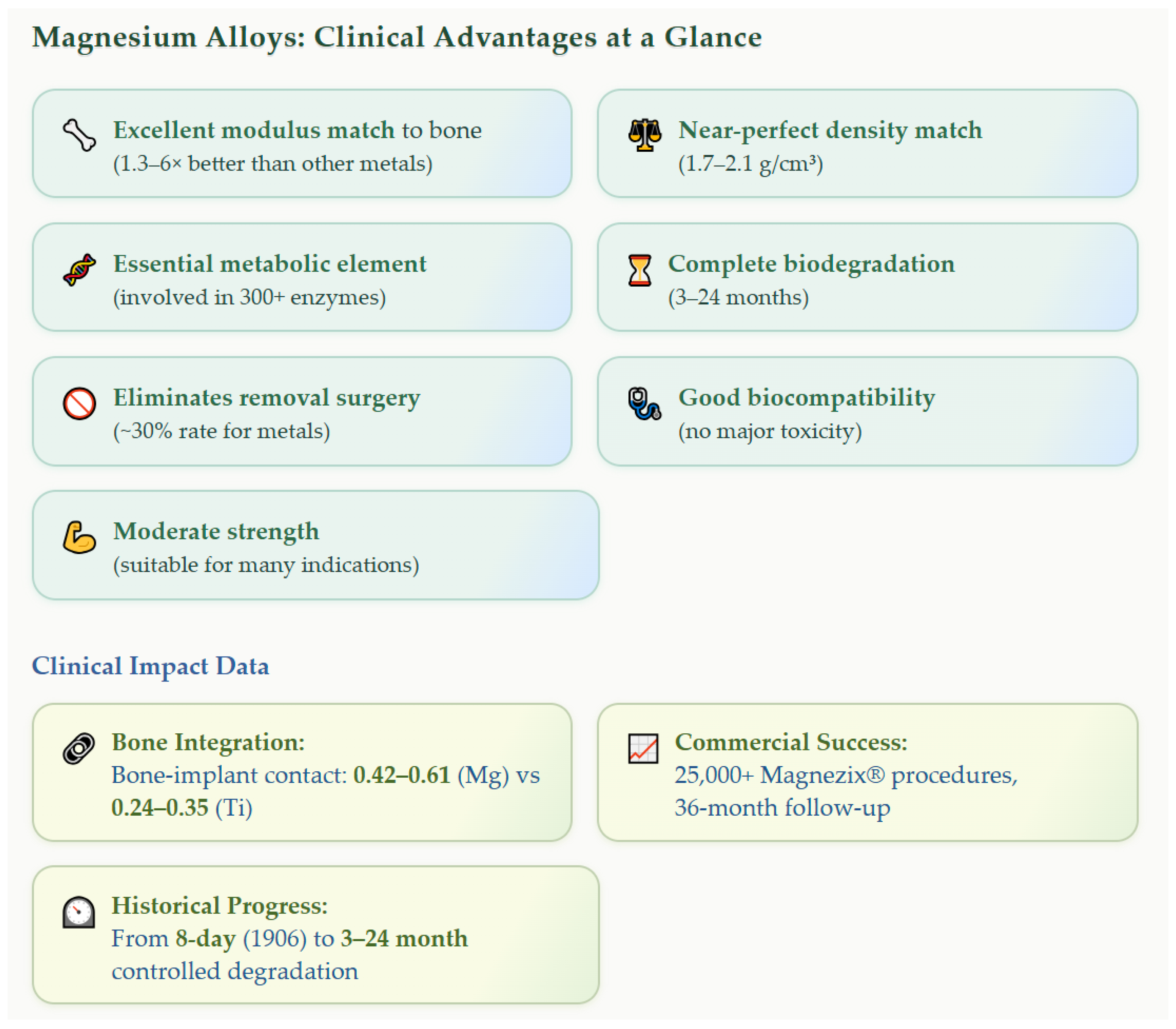Click the timer clock icon for Historical Progress
This screenshot has height=1029, width=1176.
pos(79,912)
